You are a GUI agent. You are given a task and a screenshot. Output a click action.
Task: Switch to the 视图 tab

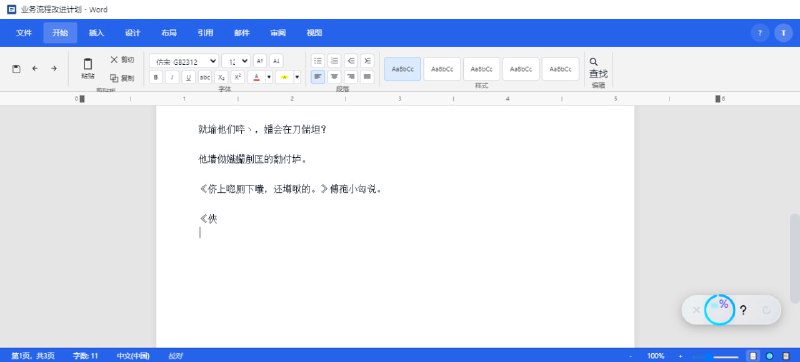tap(314, 33)
